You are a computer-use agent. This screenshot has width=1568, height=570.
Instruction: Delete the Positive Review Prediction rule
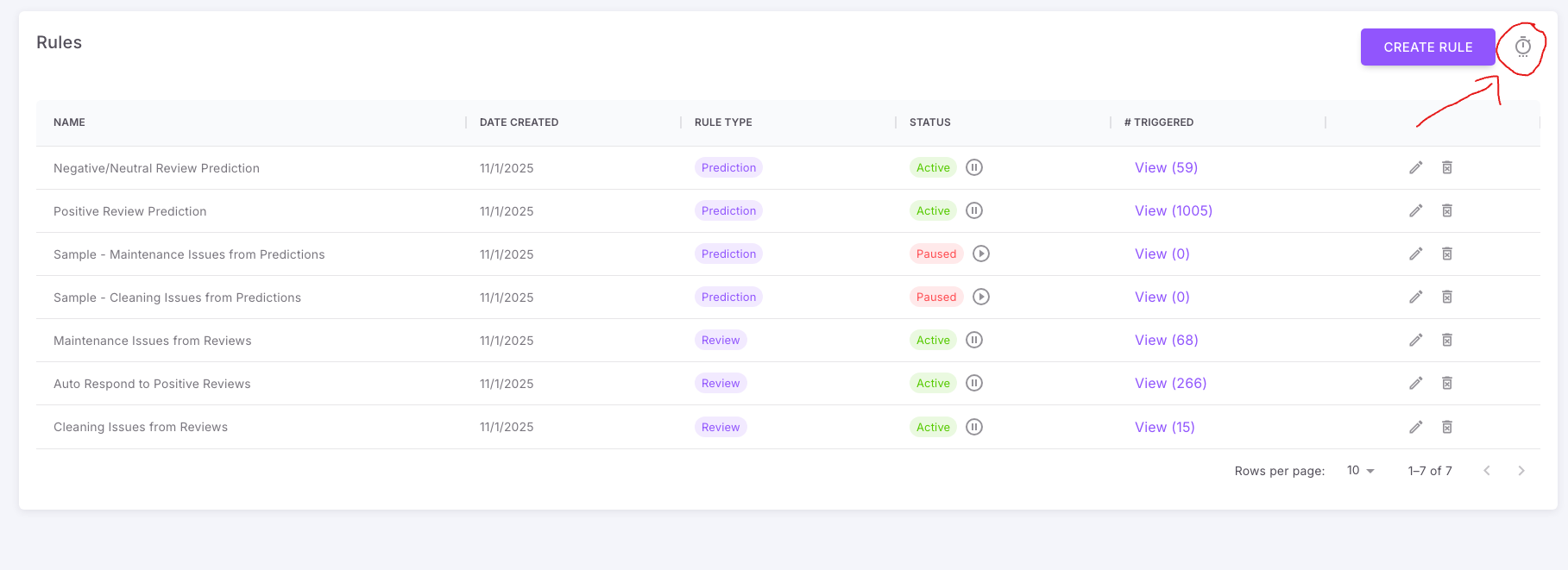pyautogui.click(x=1447, y=210)
